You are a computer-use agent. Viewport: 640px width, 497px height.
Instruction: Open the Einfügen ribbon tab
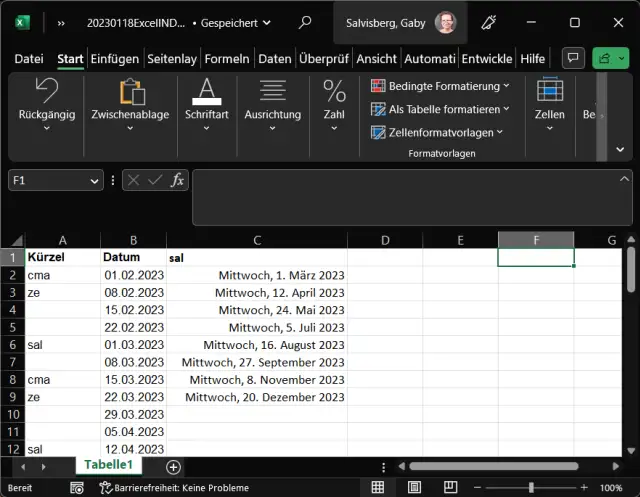pyautogui.click(x=114, y=59)
